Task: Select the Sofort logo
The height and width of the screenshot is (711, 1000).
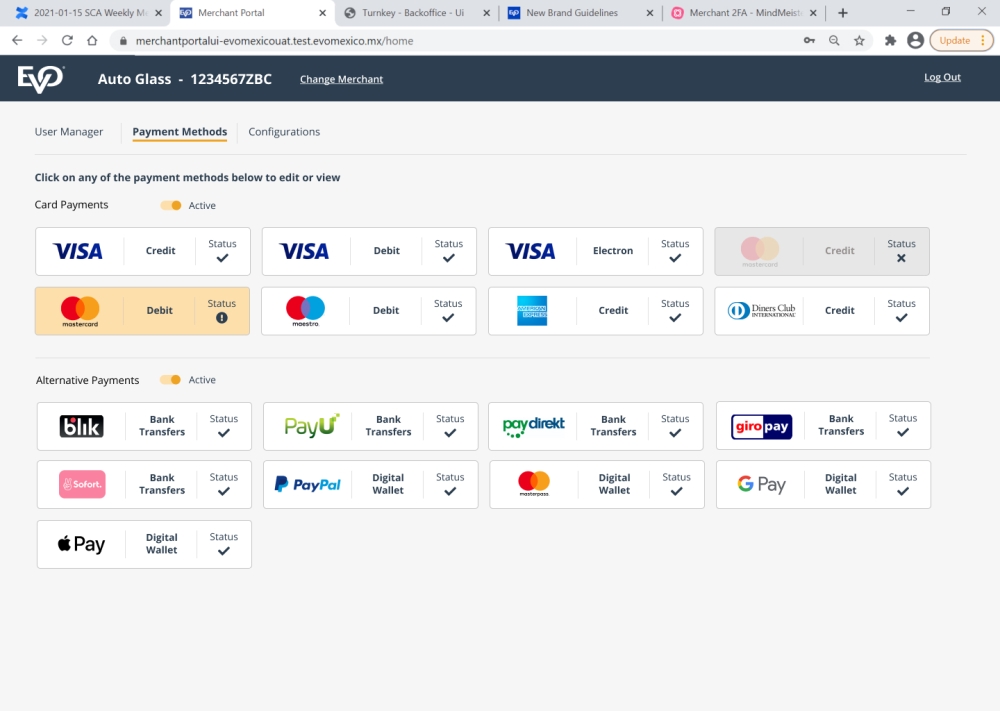Action: [x=82, y=484]
